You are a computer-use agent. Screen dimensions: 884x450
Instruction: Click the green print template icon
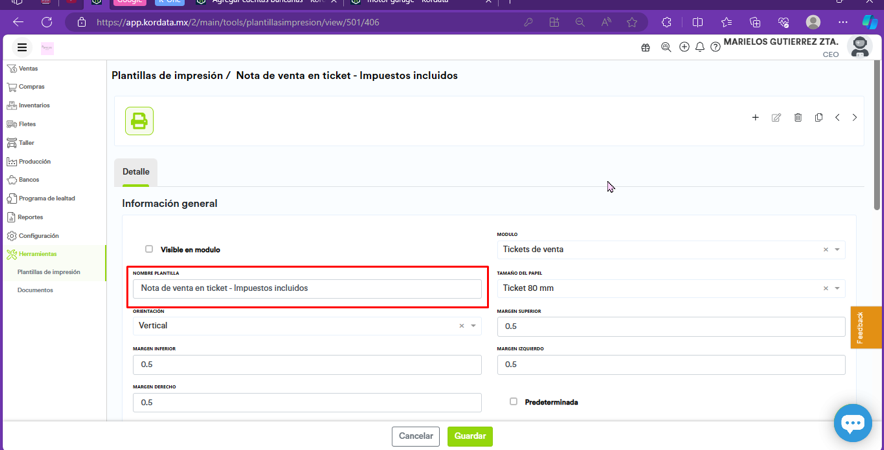pos(139,121)
